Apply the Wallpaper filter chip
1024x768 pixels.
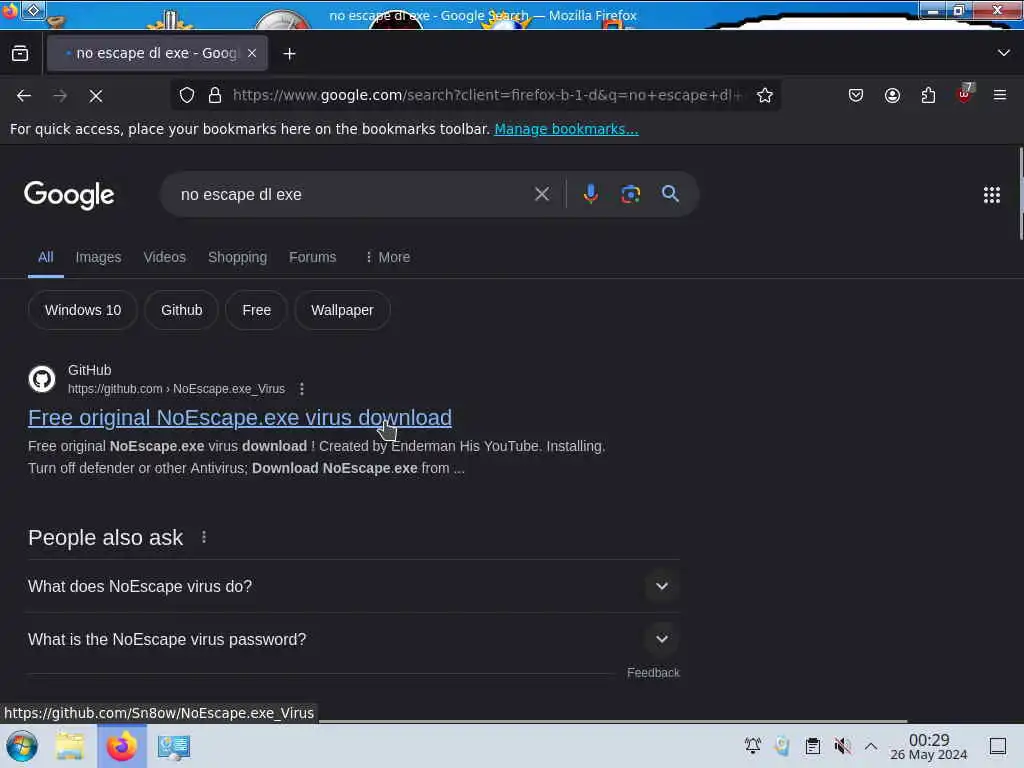click(342, 310)
